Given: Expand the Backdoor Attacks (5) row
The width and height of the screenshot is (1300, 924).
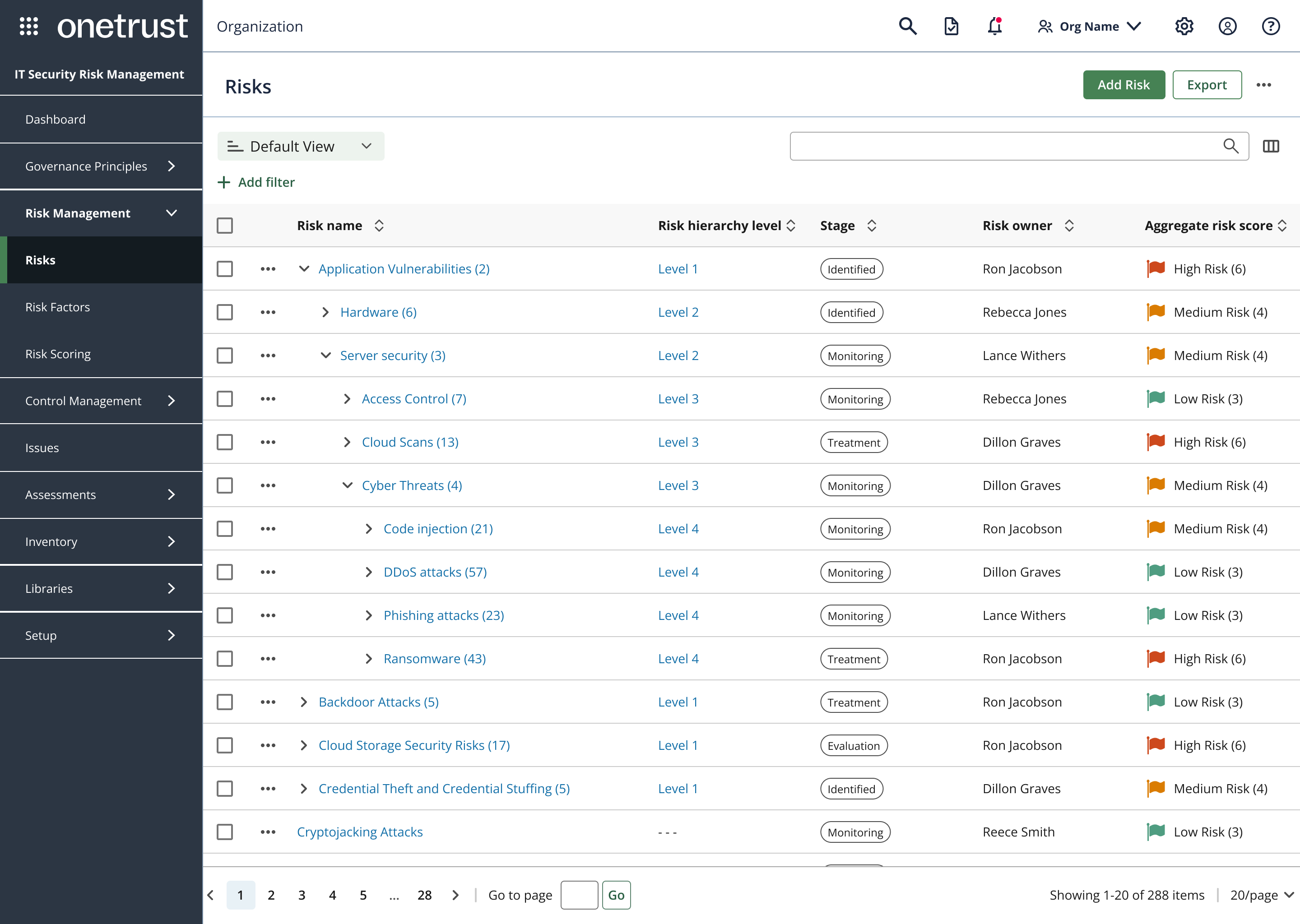Looking at the screenshot, I should [x=304, y=702].
